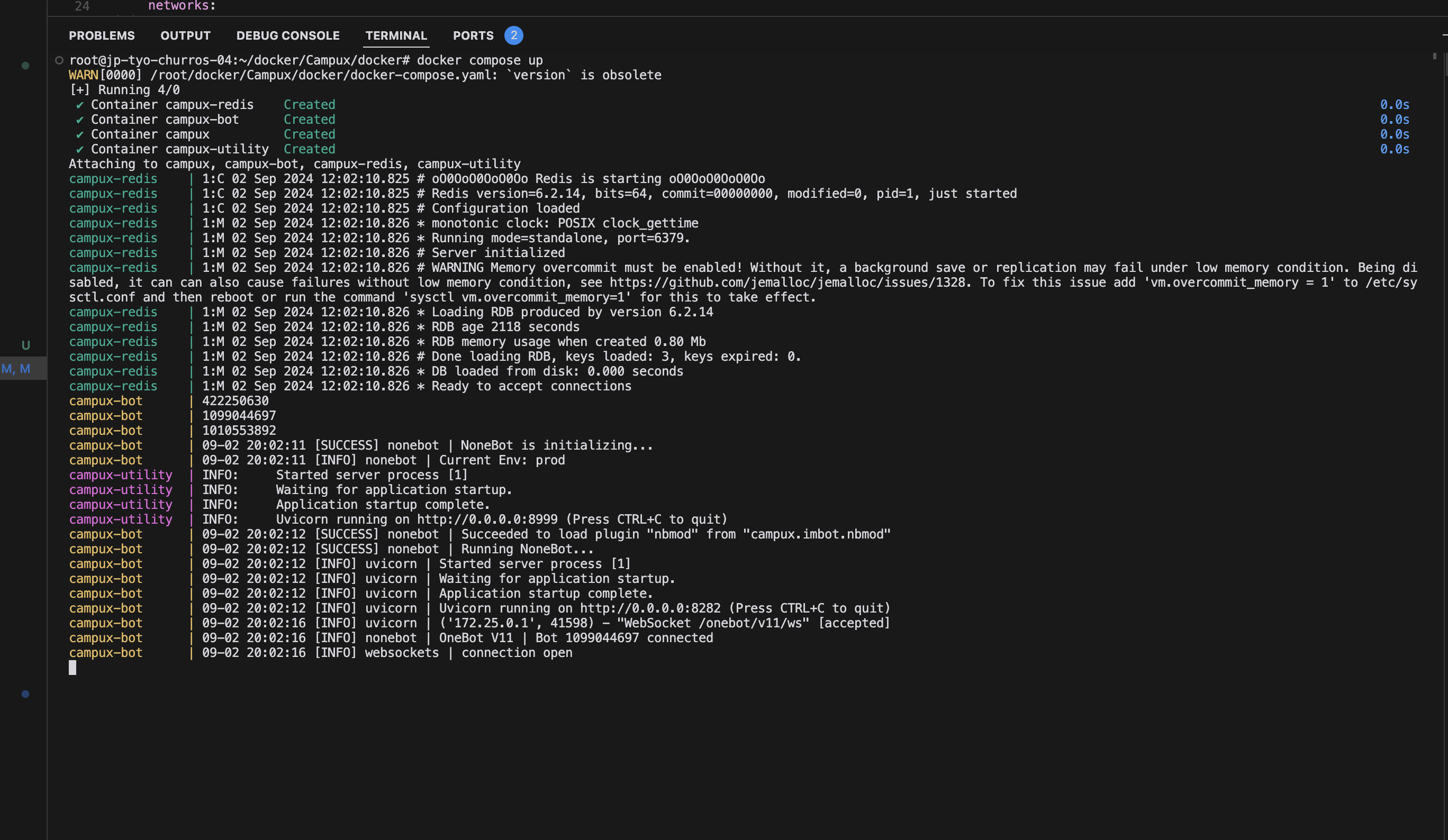Viewport: 1448px width, 840px height.
Task: Select the sidebar item marked U
Action: click(x=25, y=345)
